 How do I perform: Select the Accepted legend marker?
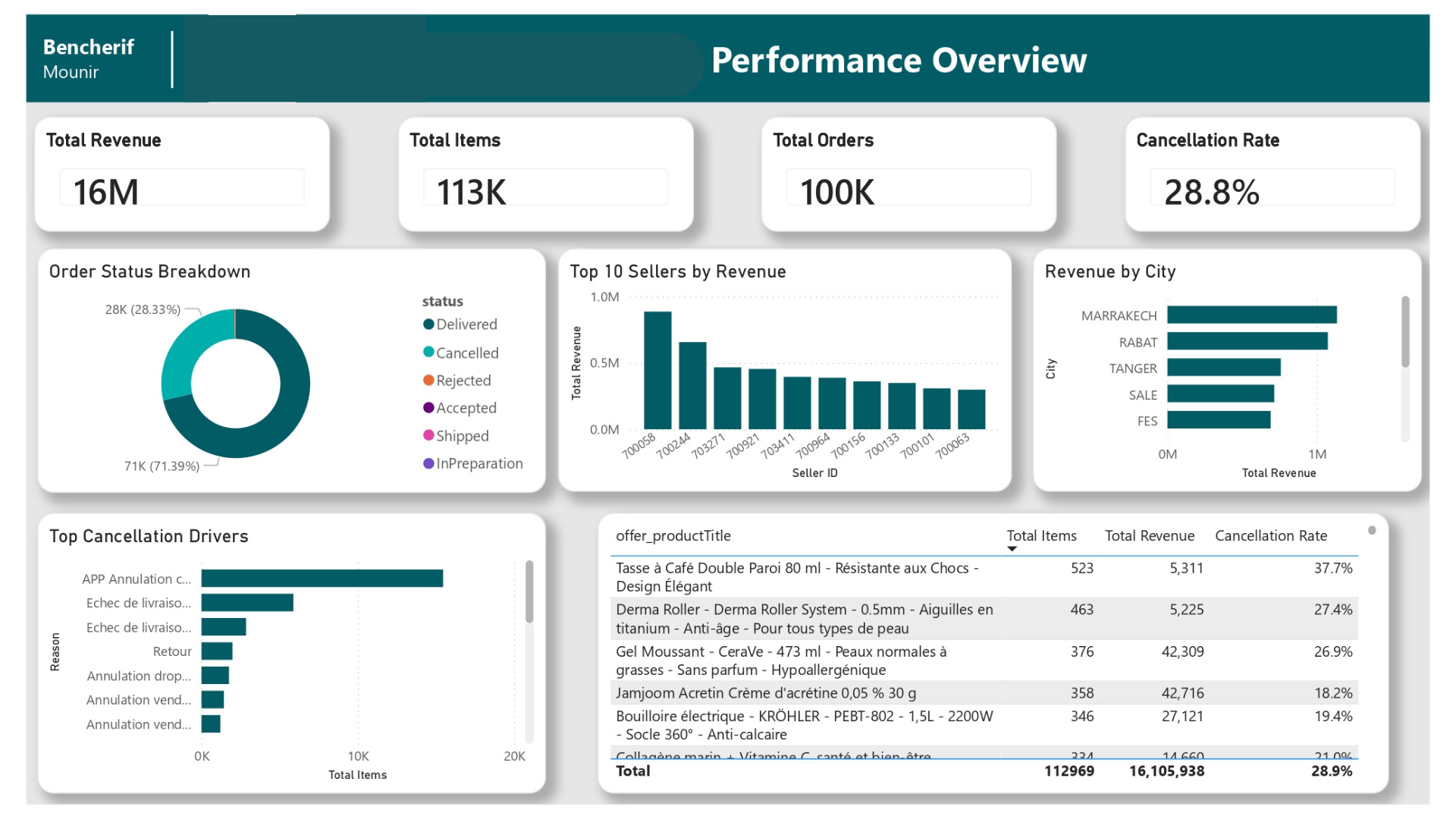428,408
